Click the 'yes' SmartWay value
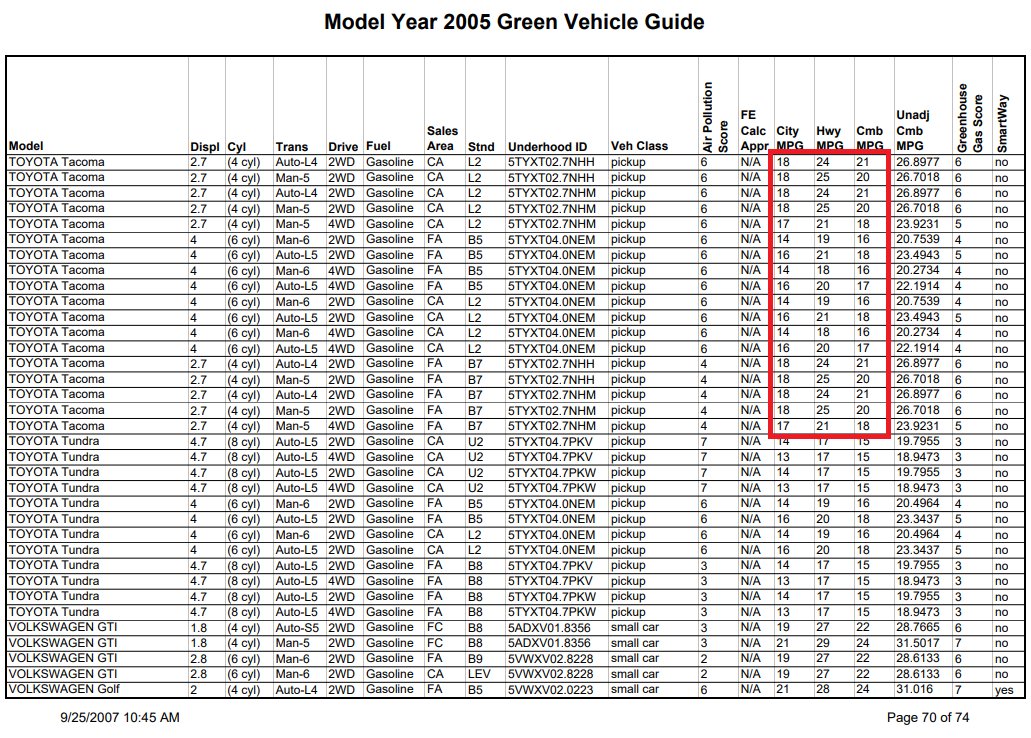1031x738 pixels. point(1004,690)
